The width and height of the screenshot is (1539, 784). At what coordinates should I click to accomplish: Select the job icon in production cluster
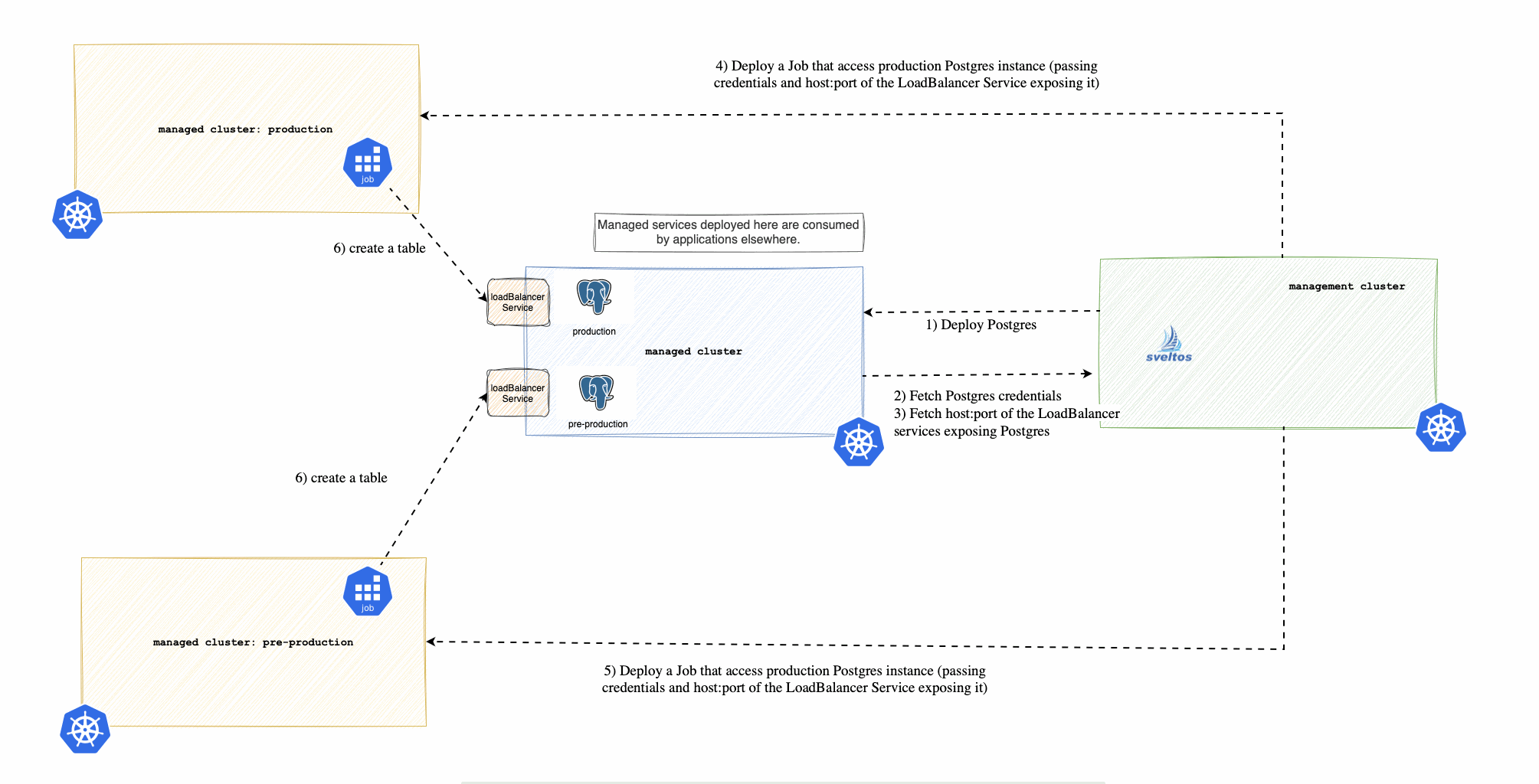pyautogui.click(x=367, y=162)
